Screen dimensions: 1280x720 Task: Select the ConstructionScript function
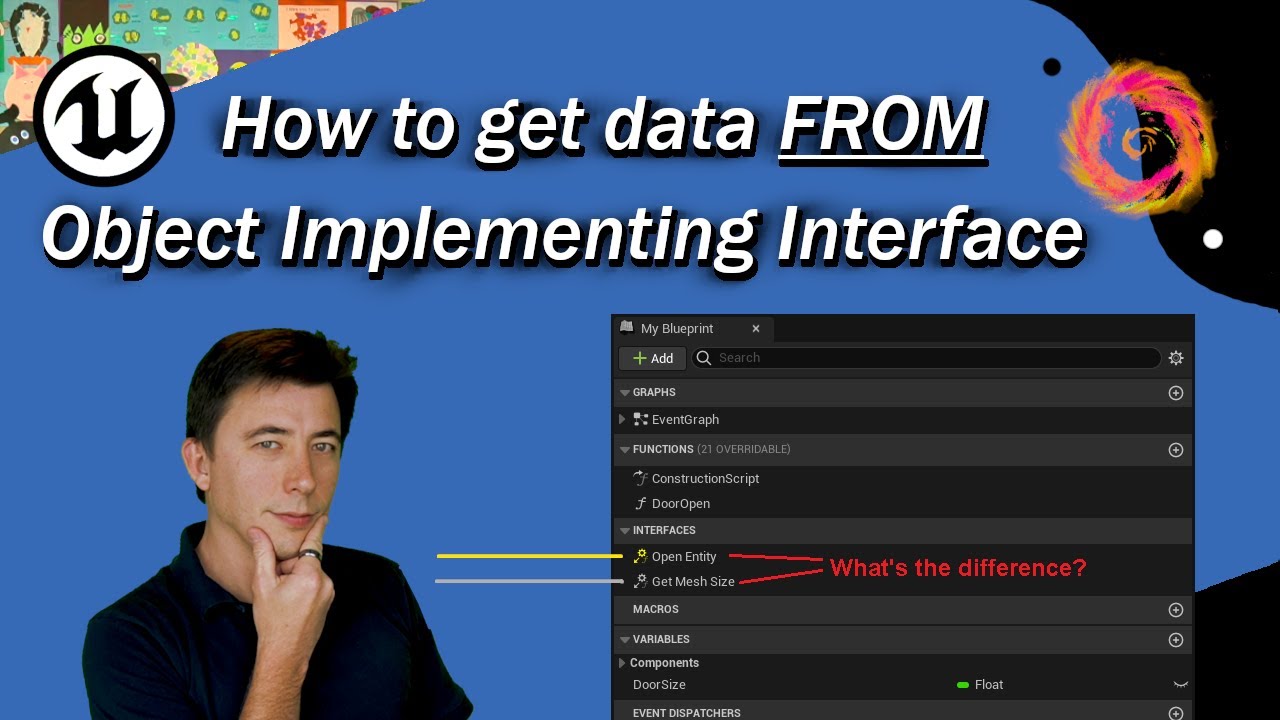pos(705,479)
